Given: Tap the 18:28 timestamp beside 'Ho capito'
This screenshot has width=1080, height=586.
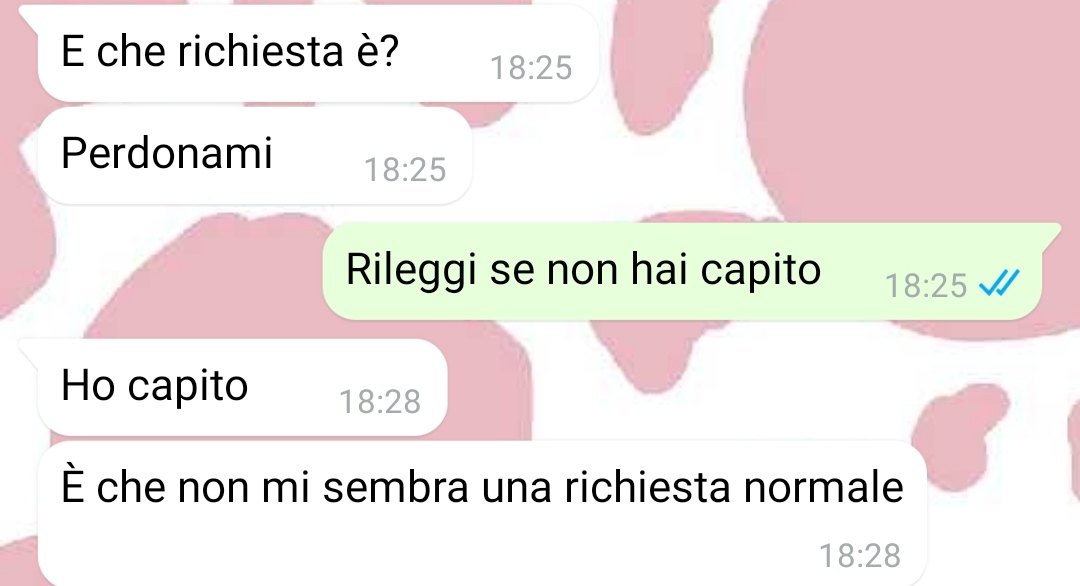Looking at the screenshot, I should tap(380, 402).
